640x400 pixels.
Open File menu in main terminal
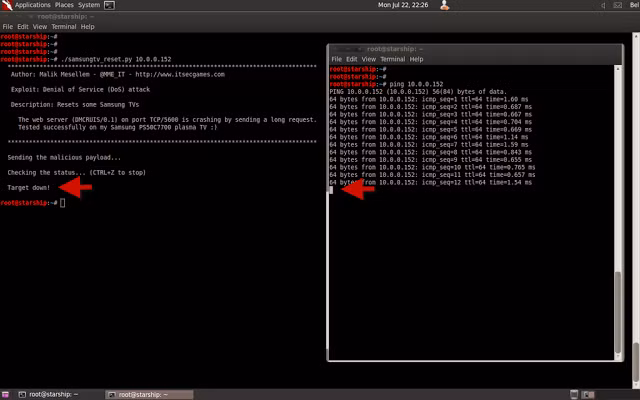8,27
